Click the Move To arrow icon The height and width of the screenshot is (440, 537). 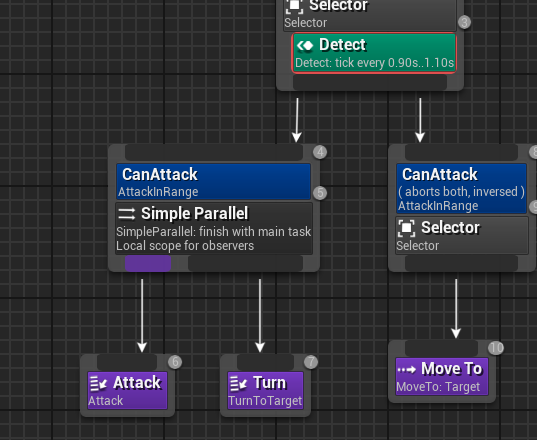pos(407,369)
